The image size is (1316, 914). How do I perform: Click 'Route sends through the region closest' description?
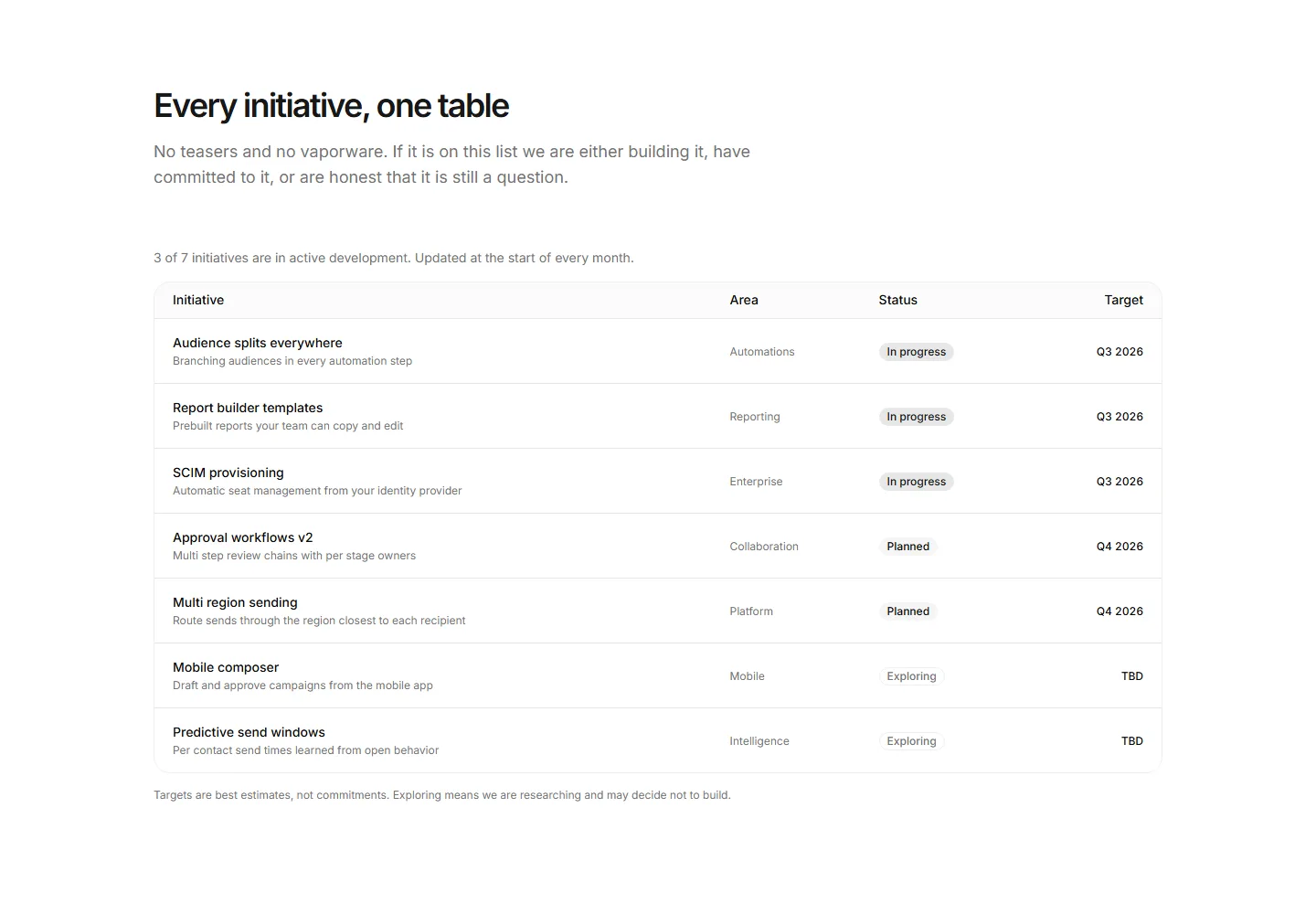(x=319, y=621)
